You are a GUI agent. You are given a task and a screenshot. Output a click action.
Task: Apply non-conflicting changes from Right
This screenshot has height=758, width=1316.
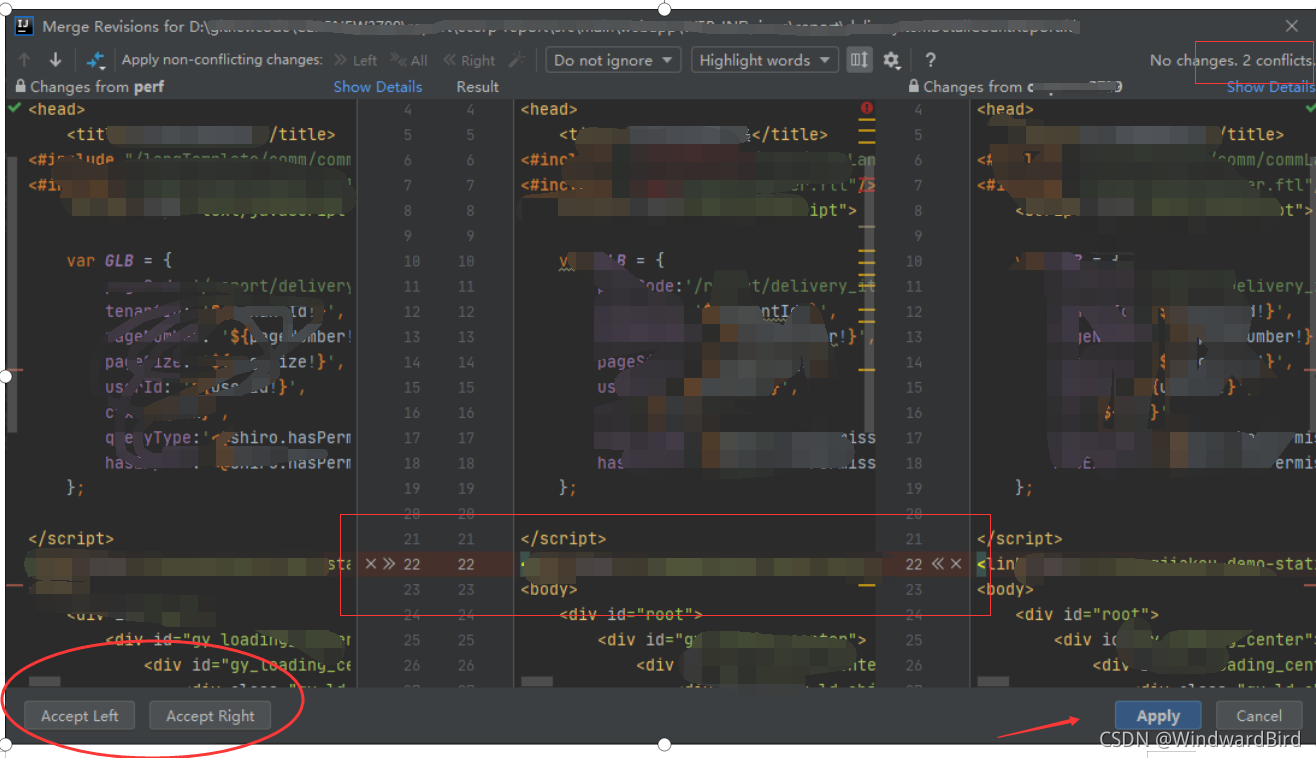469,60
